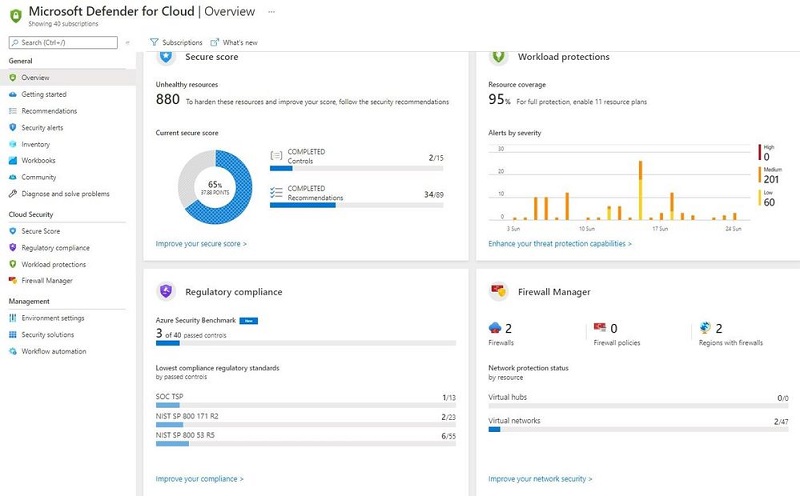Screen dimensions: 800x496
Task: Click the Firewall Manager card icon
Action: coord(498,291)
